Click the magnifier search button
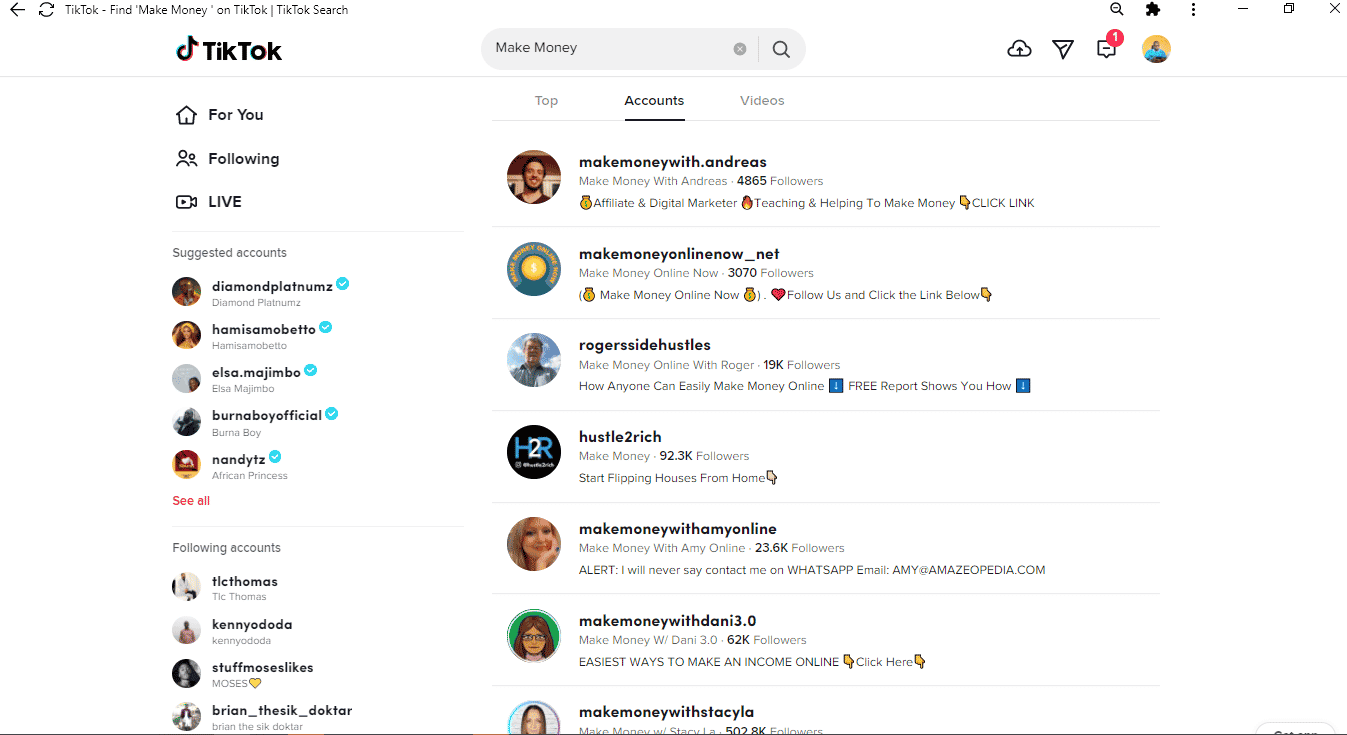Screen dimensions: 1347x735 (781, 48)
